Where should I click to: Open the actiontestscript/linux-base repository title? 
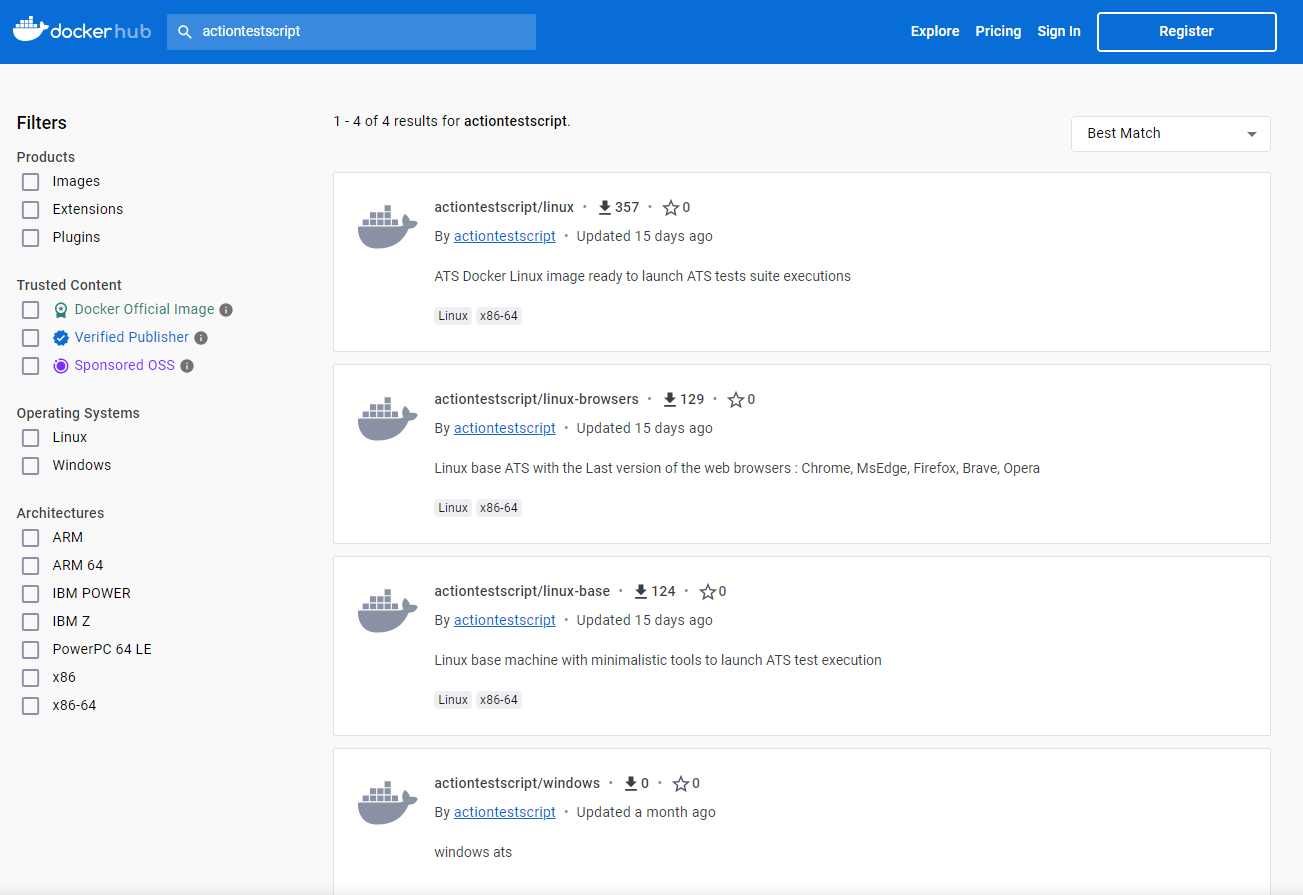[522, 591]
